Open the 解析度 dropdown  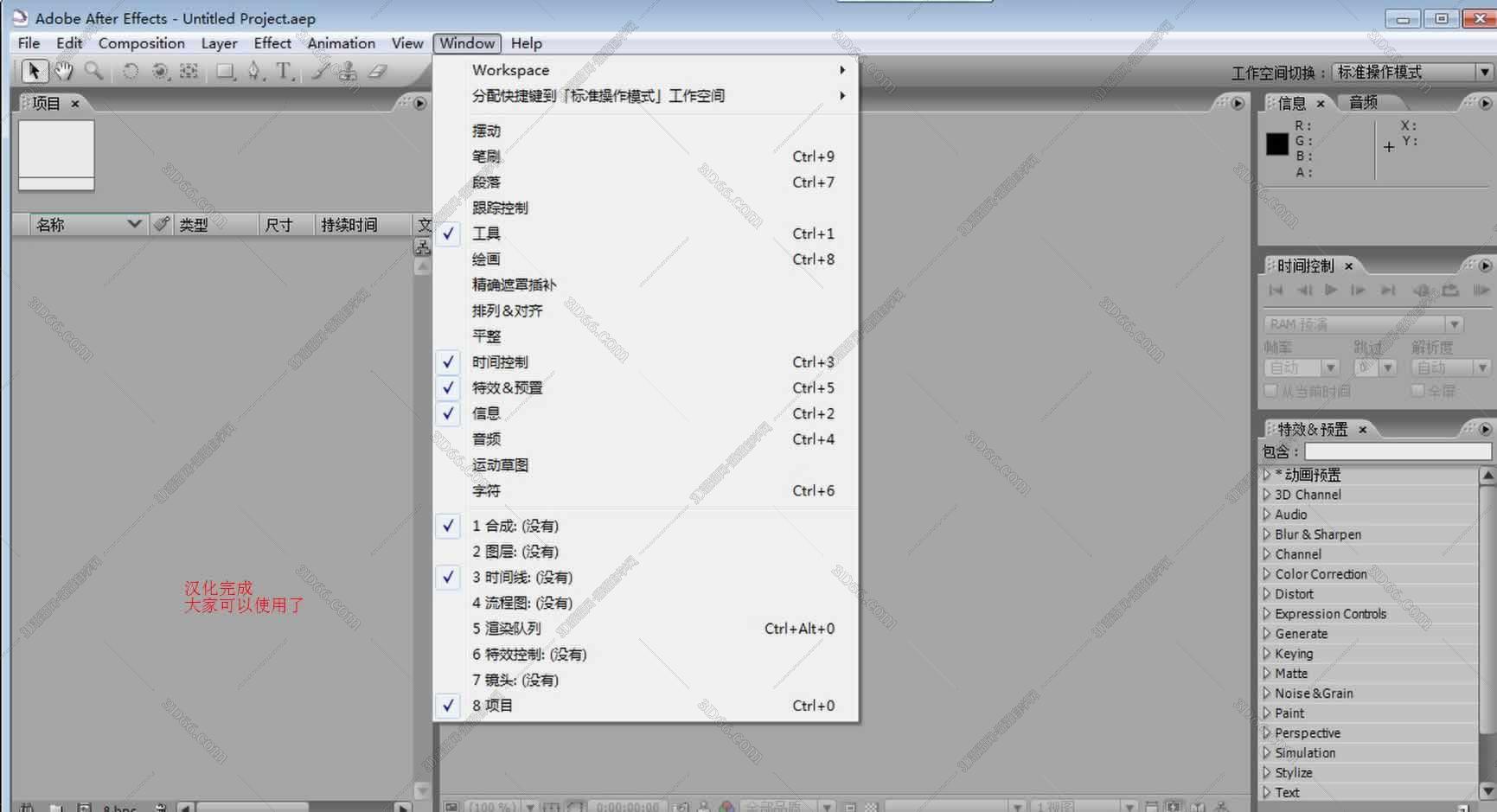click(x=1449, y=368)
